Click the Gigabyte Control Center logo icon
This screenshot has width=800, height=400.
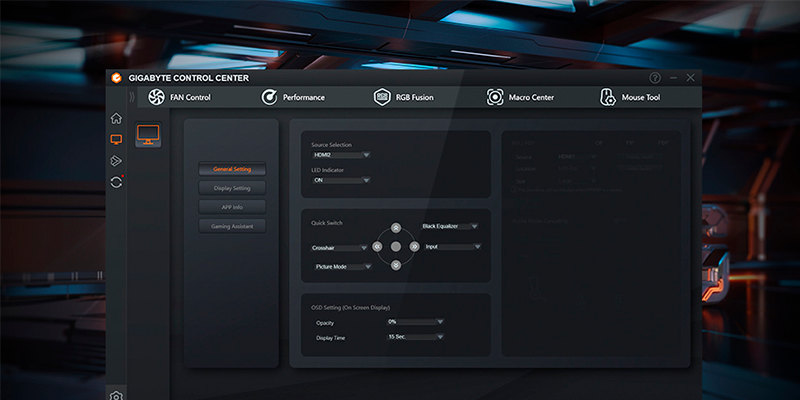117,78
